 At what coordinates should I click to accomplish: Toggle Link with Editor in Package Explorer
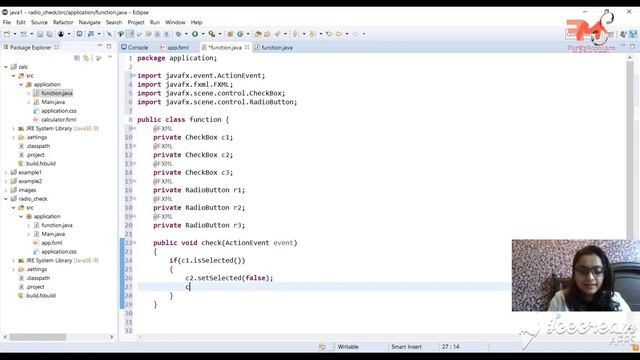(86, 58)
